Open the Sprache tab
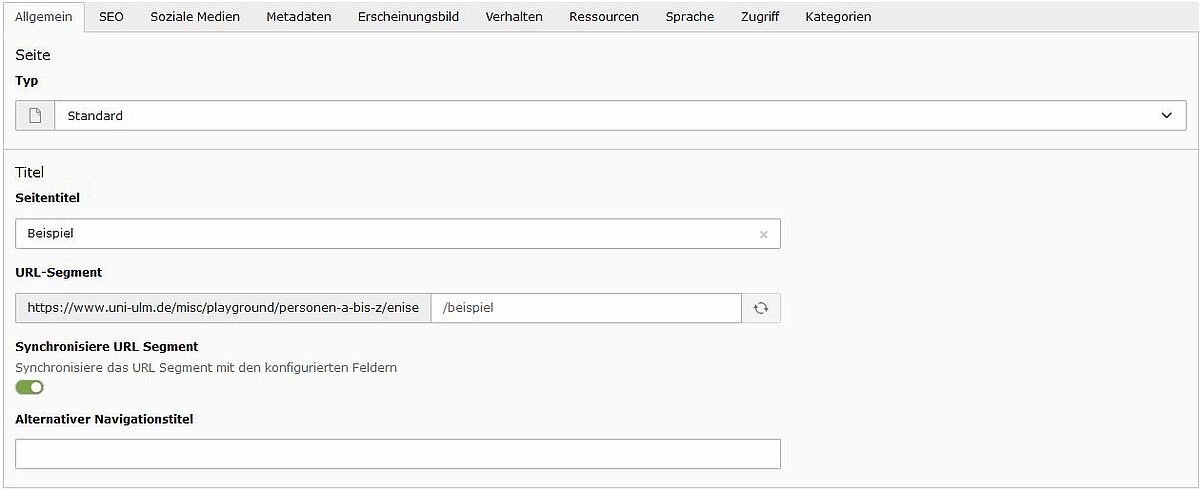The height and width of the screenshot is (494, 1200). coord(690,17)
